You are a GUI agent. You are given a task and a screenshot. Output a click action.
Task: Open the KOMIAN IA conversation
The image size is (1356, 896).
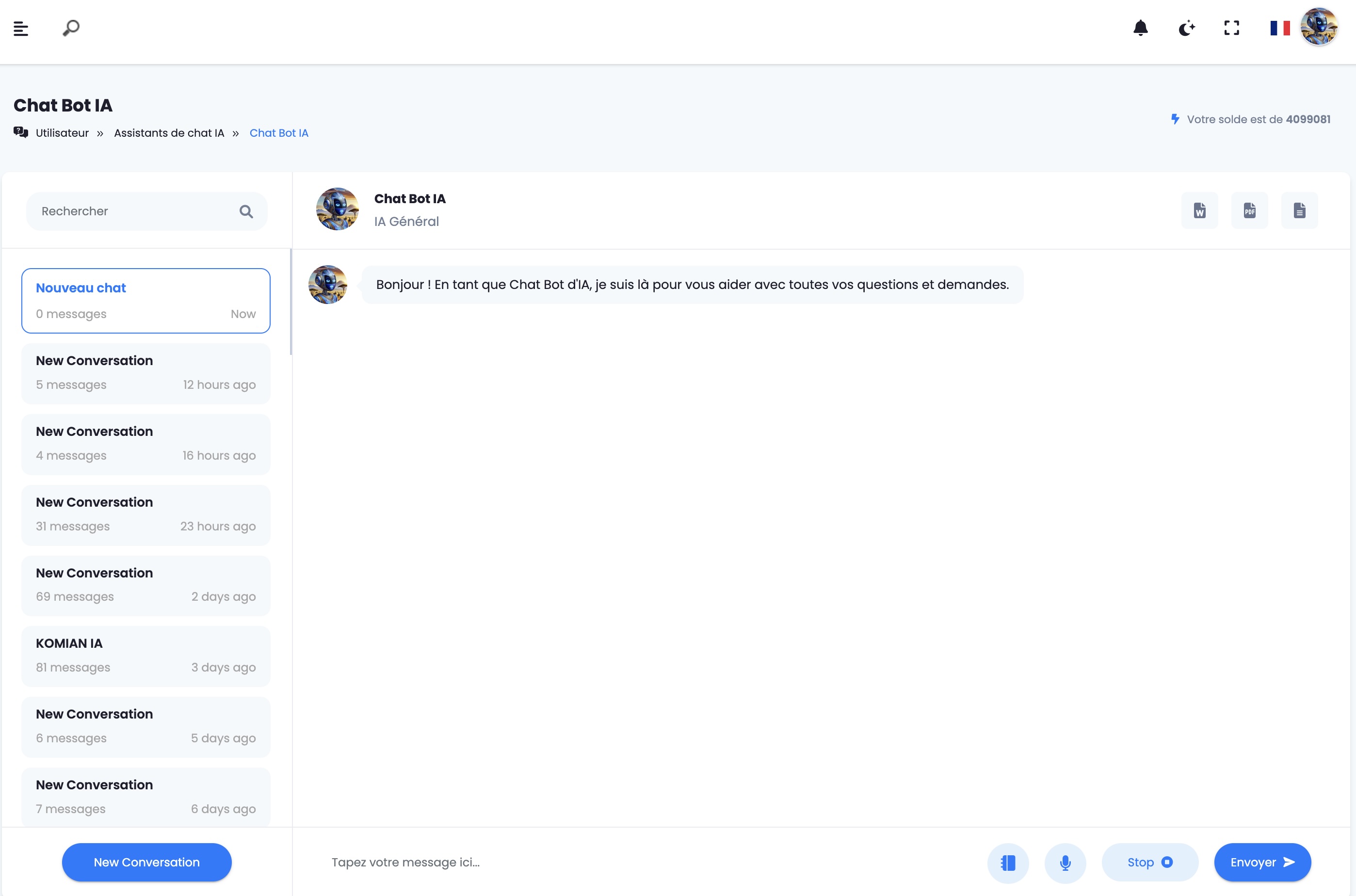(x=145, y=656)
